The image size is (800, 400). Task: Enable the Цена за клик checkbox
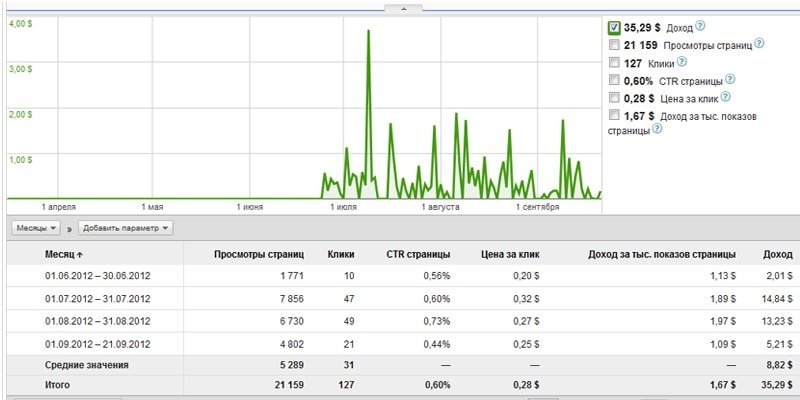[x=614, y=97]
